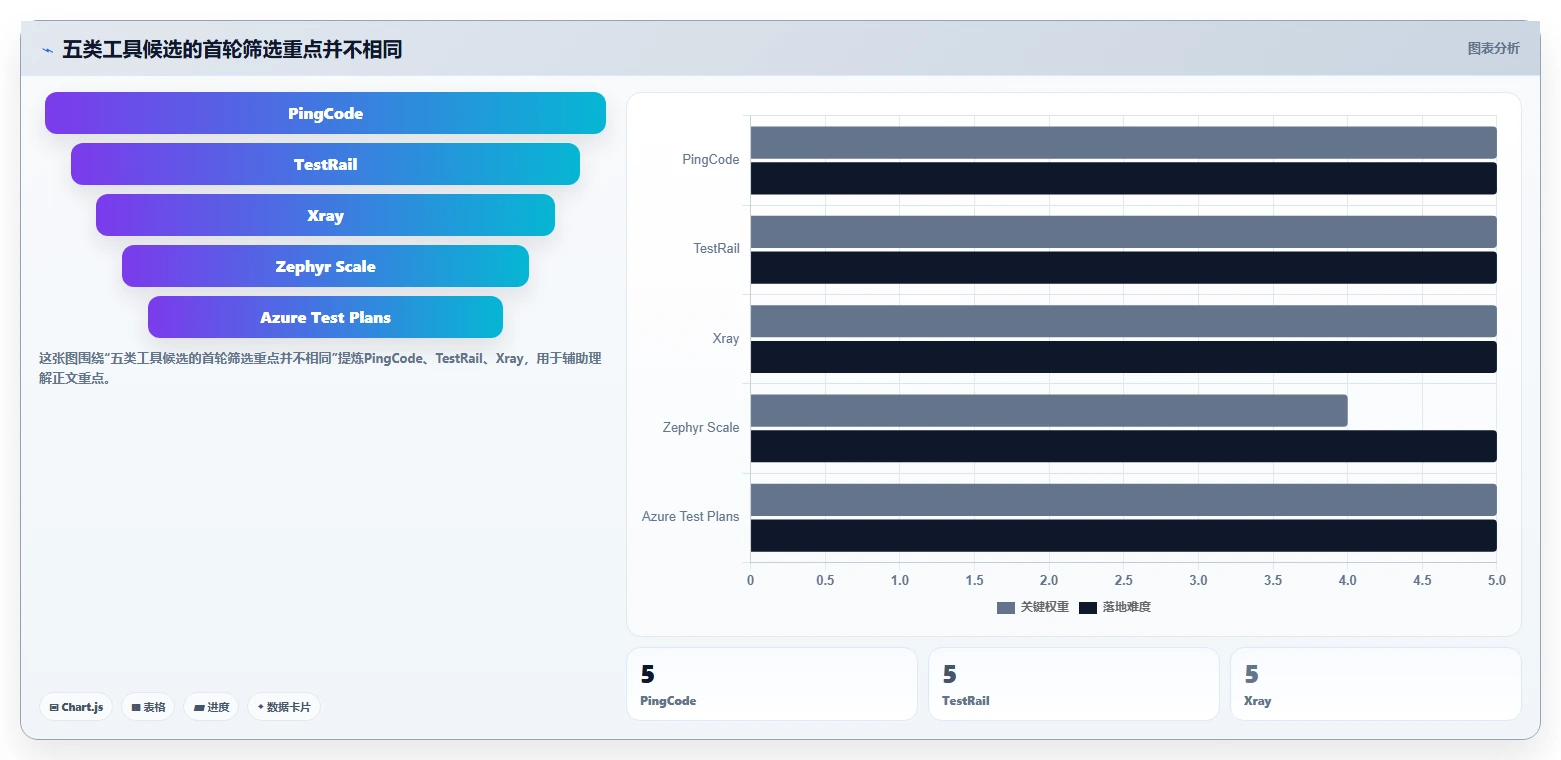1561x760 pixels.
Task: Click the icon in the 进度 tag
Action: (x=199, y=707)
